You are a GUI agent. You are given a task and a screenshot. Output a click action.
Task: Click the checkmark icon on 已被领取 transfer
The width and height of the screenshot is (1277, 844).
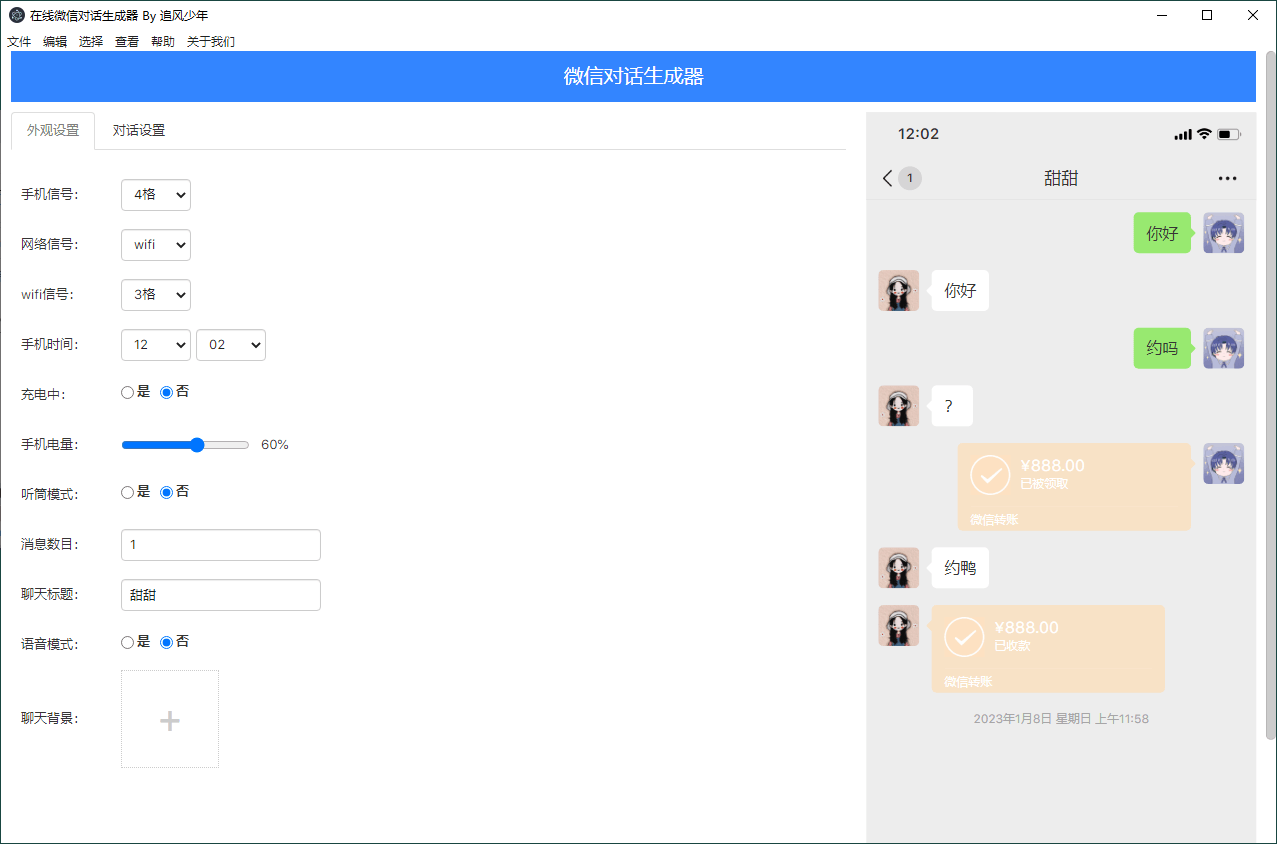pos(990,475)
